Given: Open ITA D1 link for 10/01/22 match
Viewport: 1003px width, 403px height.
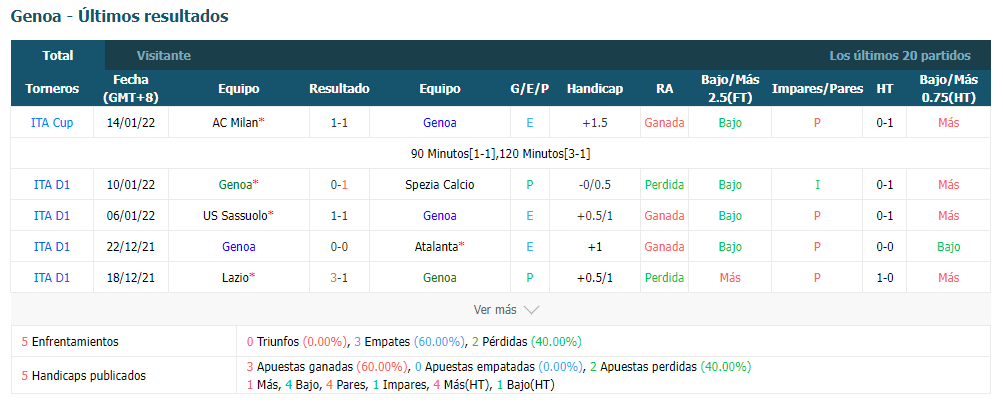Looking at the screenshot, I should coord(52,185).
